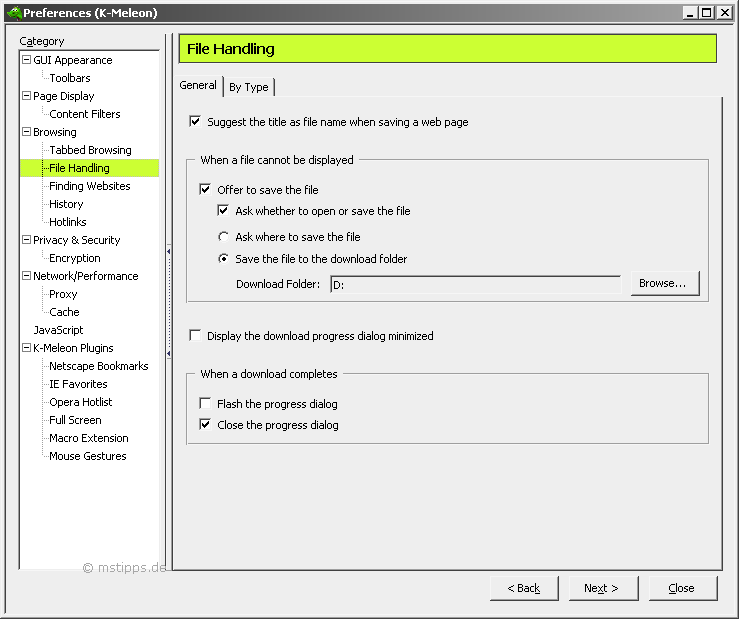The width and height of the screenshot is (739, 619).
Task: Open JavaScript category
Action: (x=58, y=330)
